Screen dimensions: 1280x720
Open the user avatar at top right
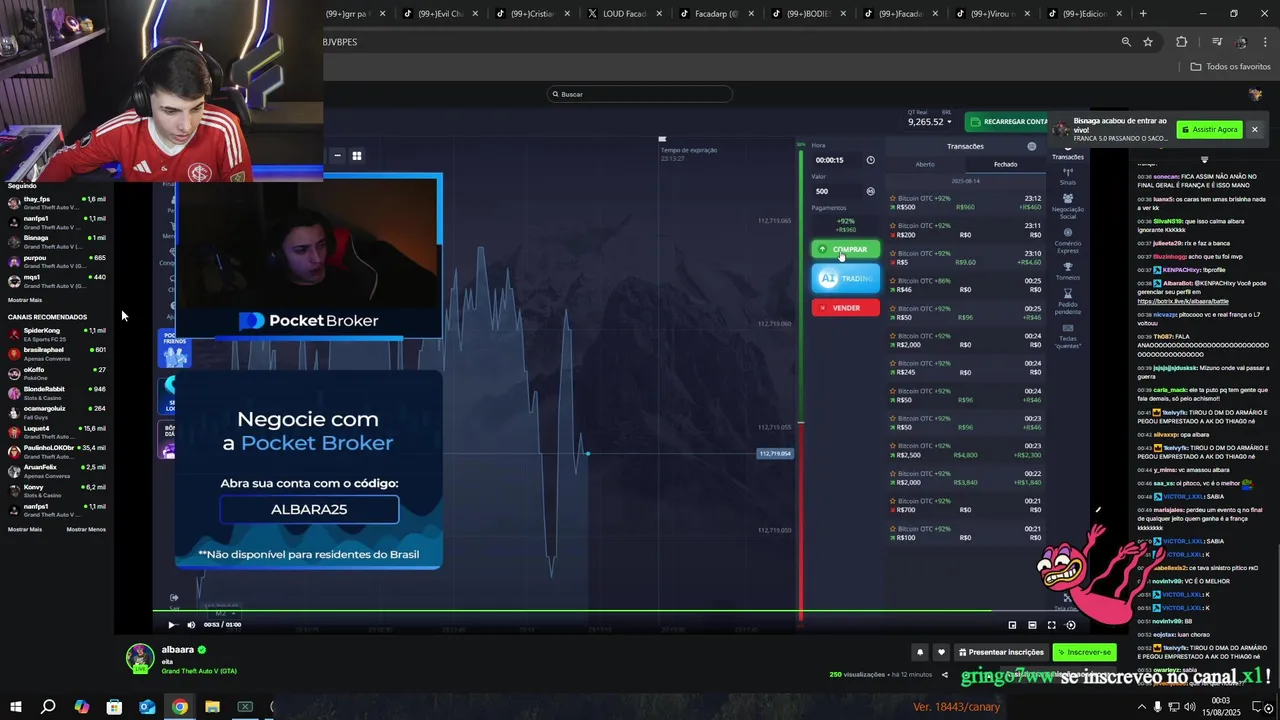1256,94
